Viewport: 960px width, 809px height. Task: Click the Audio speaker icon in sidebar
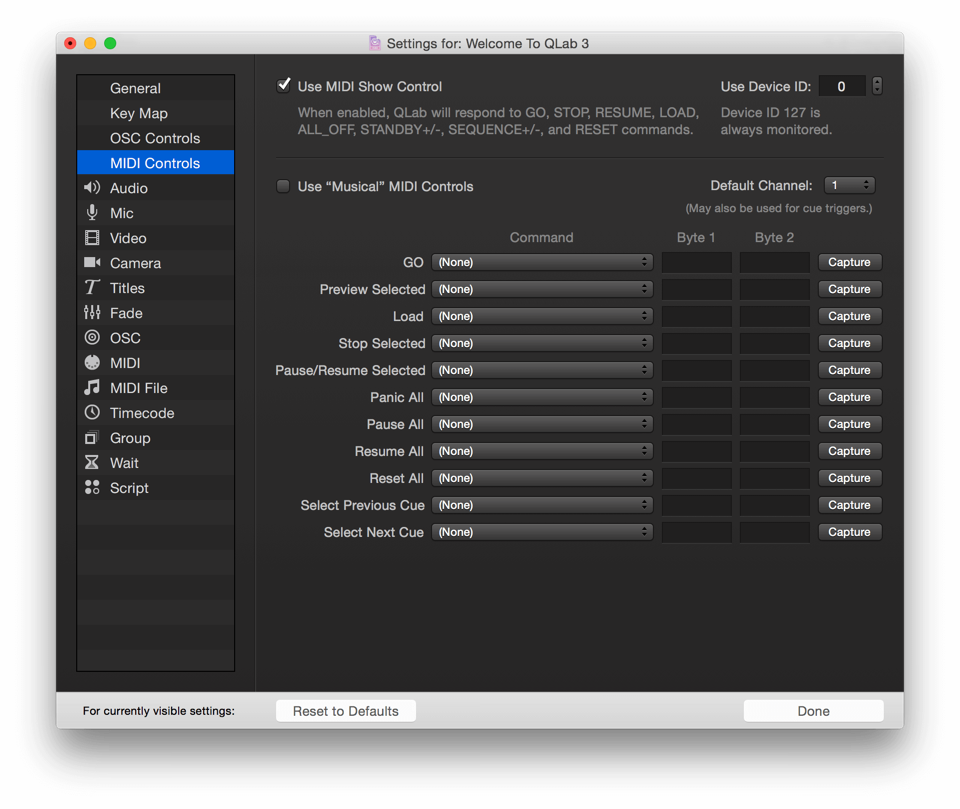coord(92,188)
